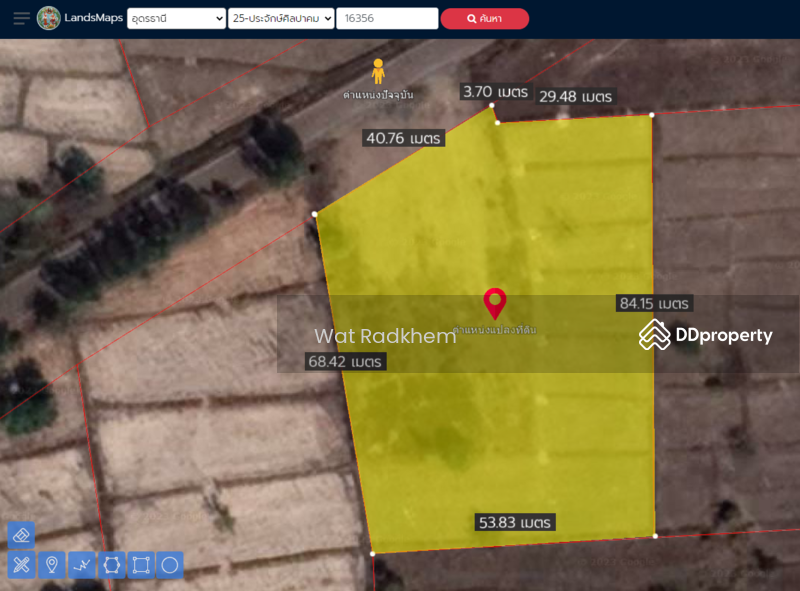Click the yellow current-position person icon

(x=378, y=71)
